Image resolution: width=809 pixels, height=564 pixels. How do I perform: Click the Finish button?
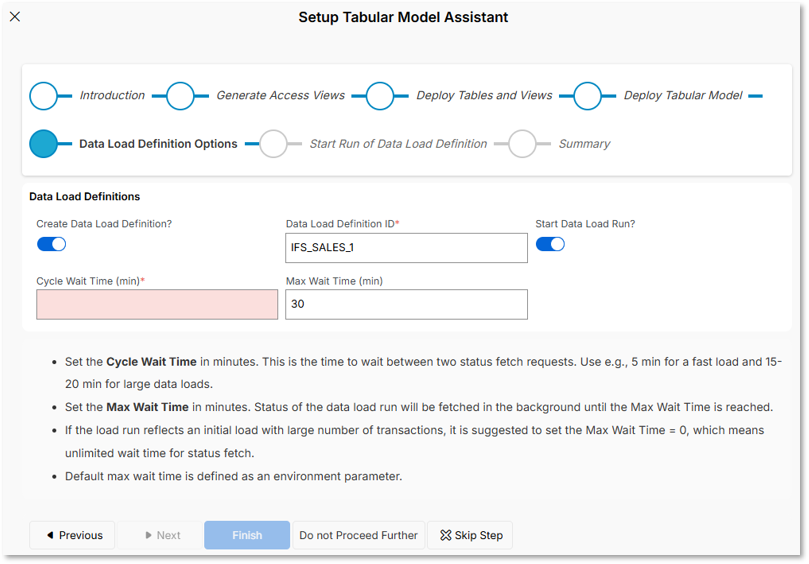pos(247,535)
